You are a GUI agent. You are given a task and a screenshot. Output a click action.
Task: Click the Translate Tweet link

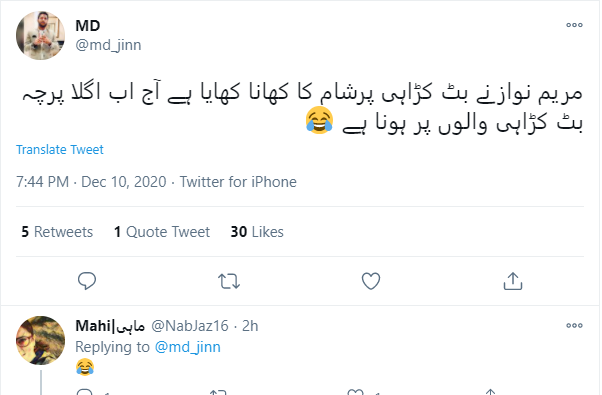coord(60,149)
